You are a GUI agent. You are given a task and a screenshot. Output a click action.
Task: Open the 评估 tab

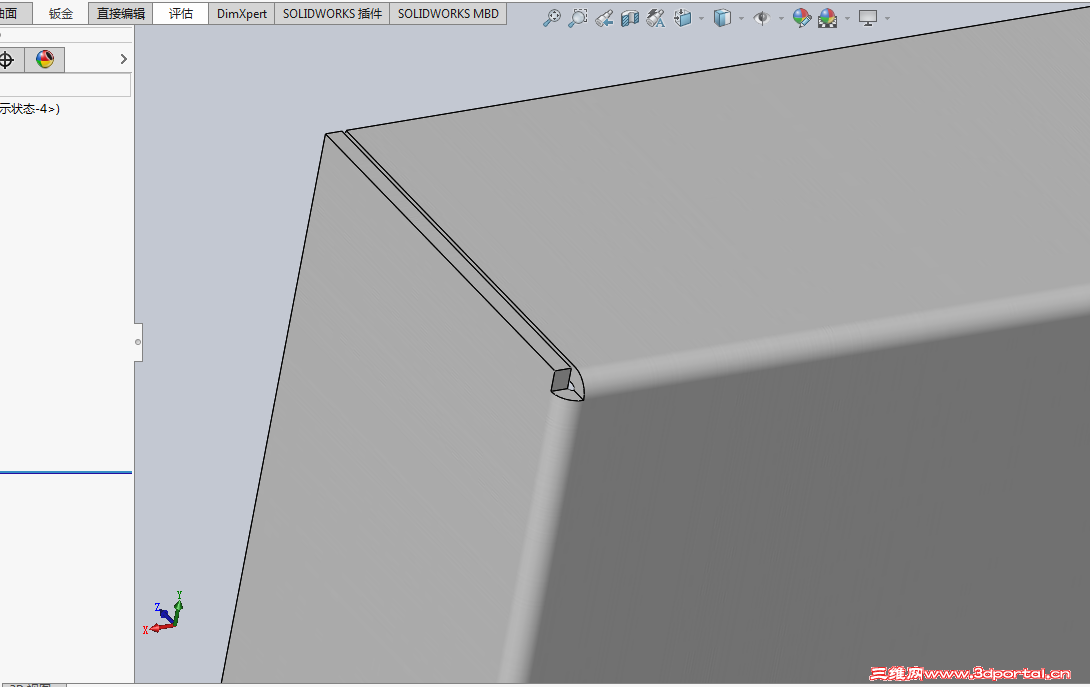click(x=181, y=13)
